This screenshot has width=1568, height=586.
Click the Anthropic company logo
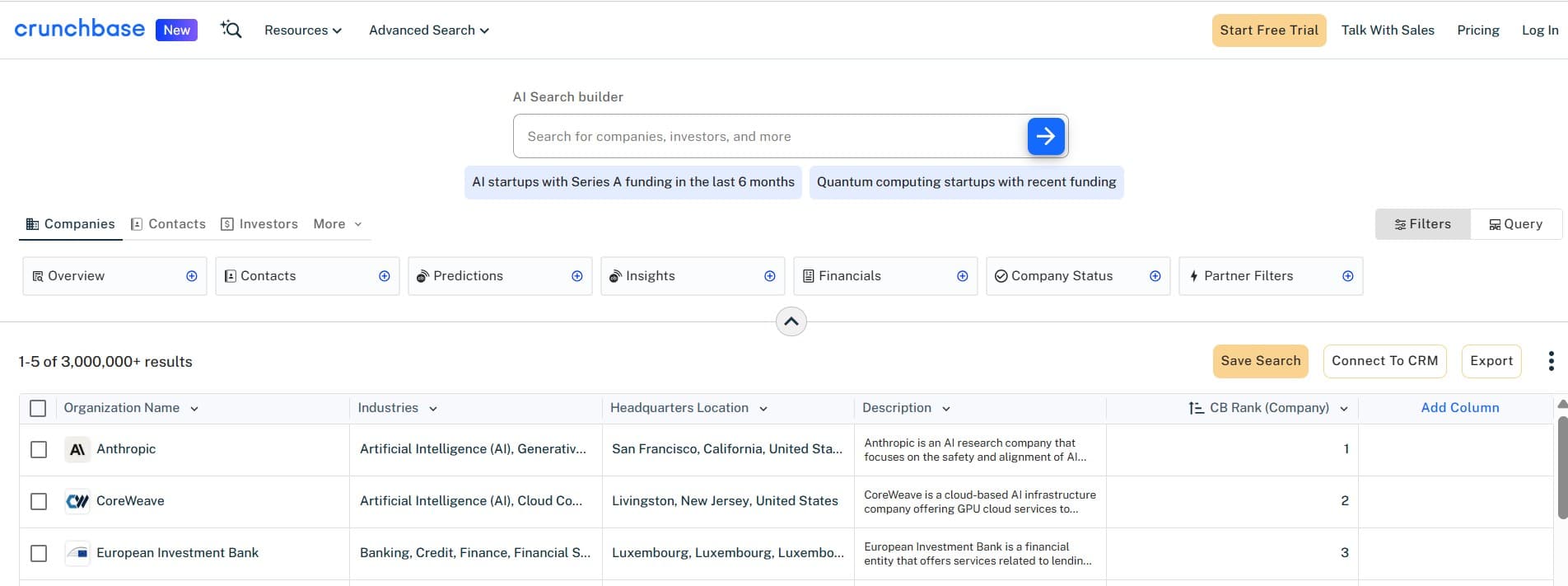77,449
